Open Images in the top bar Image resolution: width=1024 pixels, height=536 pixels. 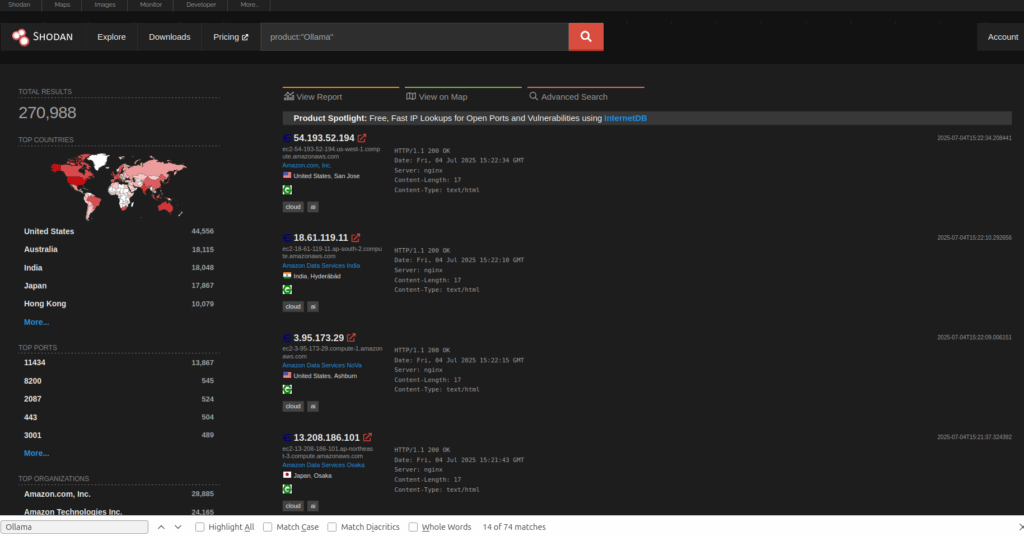point(104,5)
